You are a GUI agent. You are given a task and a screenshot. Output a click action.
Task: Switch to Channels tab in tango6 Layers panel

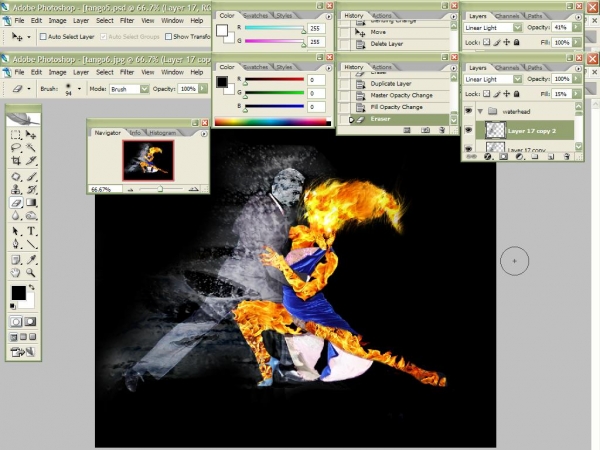tap(507, 67)
